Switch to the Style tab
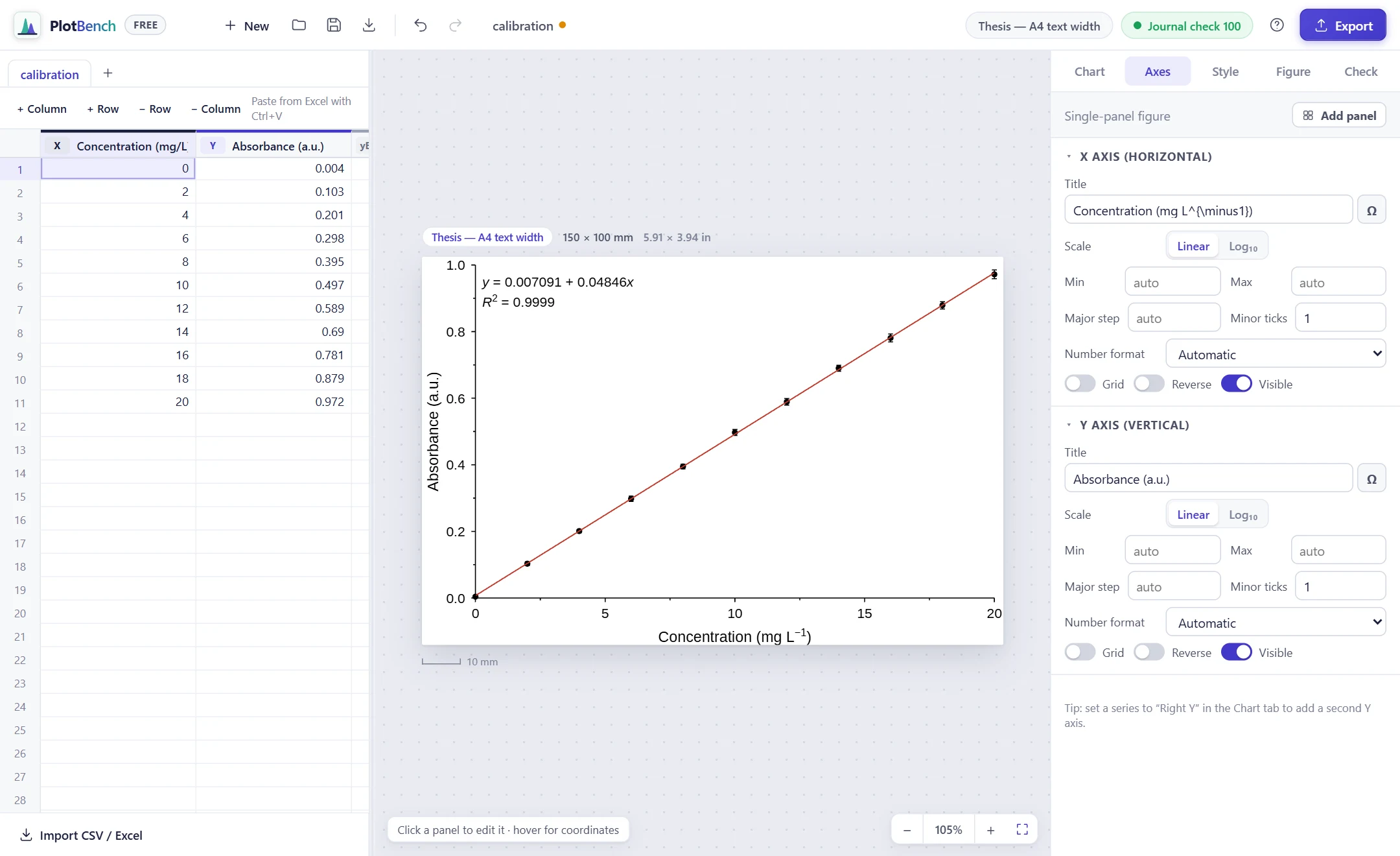Screen dimensions: 1400x856 (1226, 71)
